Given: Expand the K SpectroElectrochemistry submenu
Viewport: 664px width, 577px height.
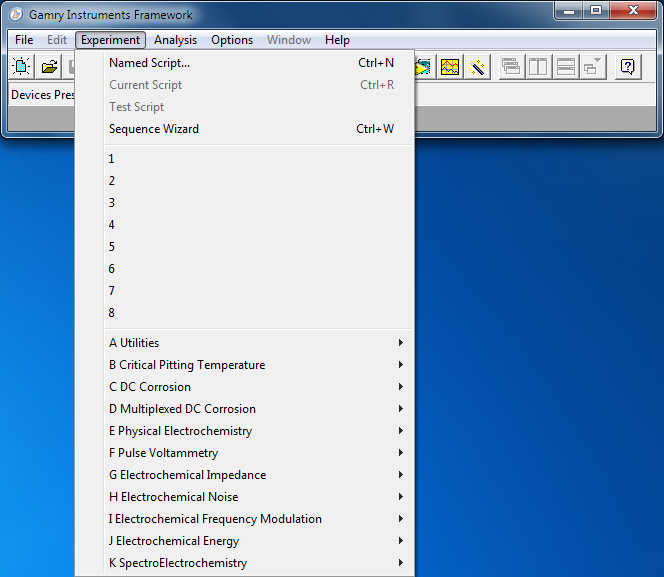Looking at the screenshot, I should [244, 563].
